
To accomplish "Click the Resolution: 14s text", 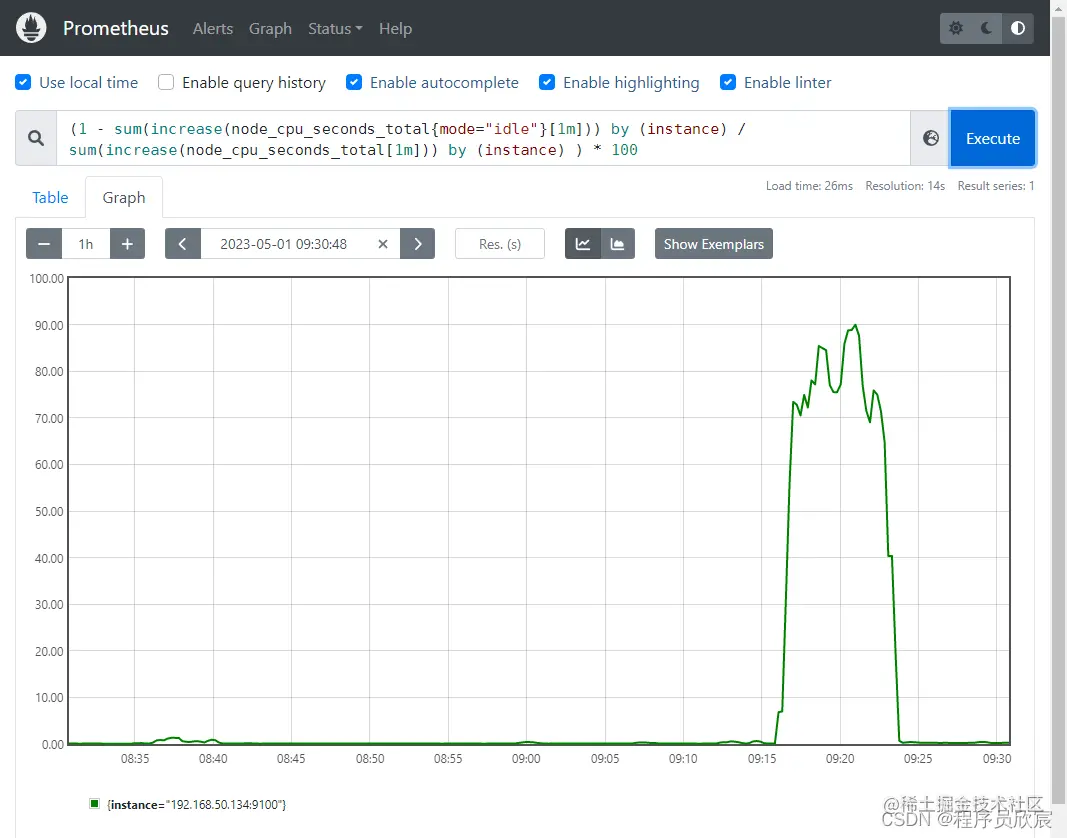I will [x=905, y=186].
